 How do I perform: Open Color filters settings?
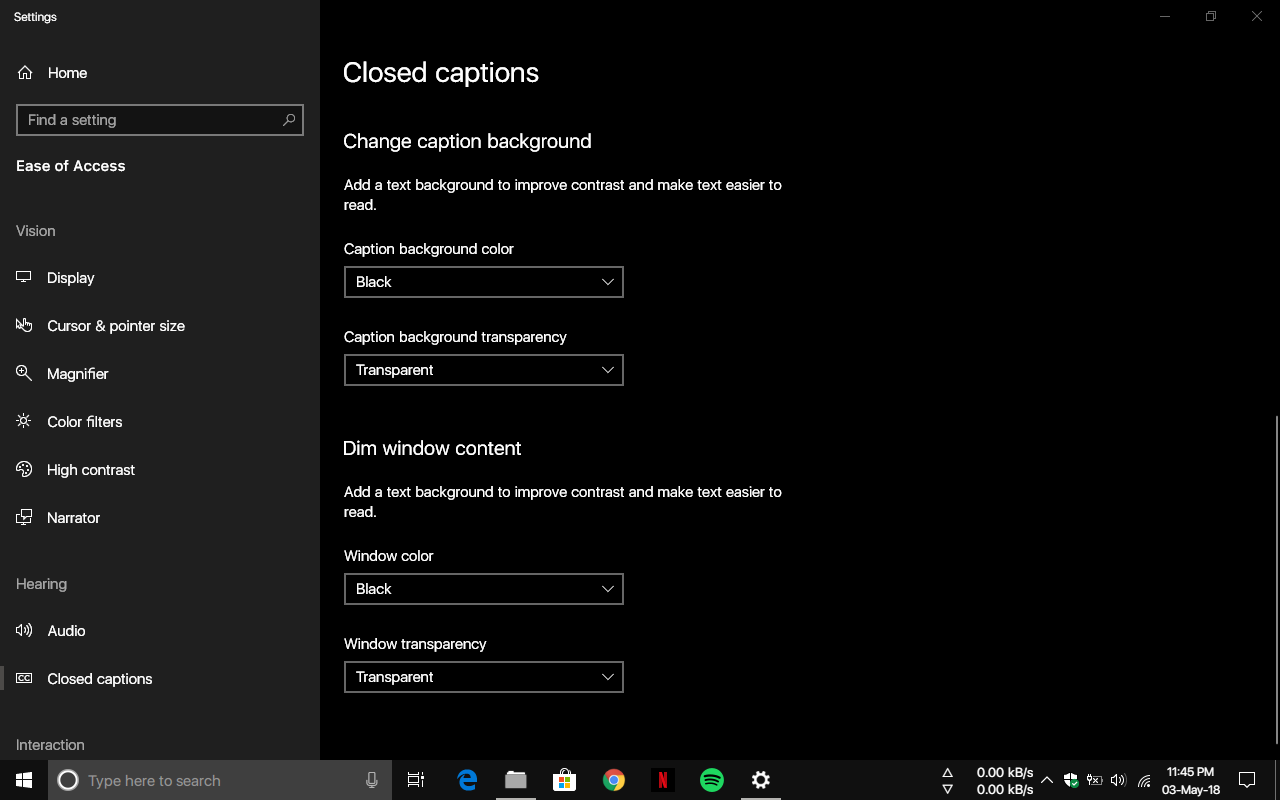(x=160, y=422)
